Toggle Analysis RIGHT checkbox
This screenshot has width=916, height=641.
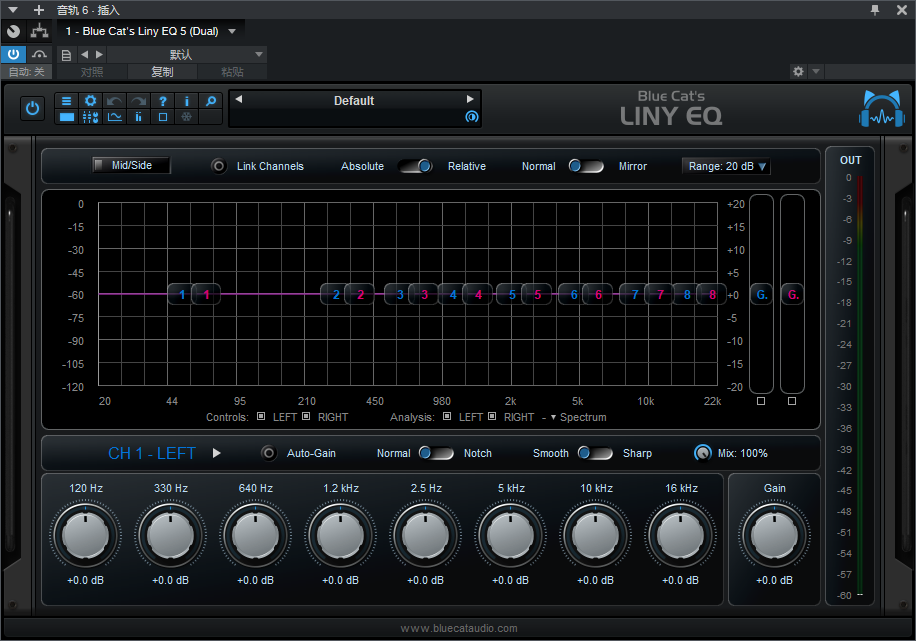492,417
